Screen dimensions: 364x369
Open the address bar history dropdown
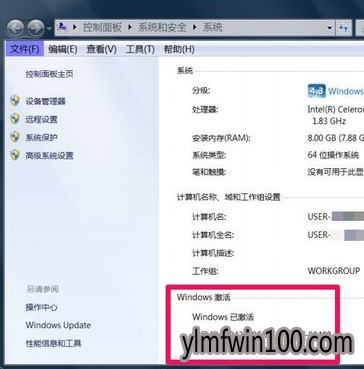tap(330, 28)
